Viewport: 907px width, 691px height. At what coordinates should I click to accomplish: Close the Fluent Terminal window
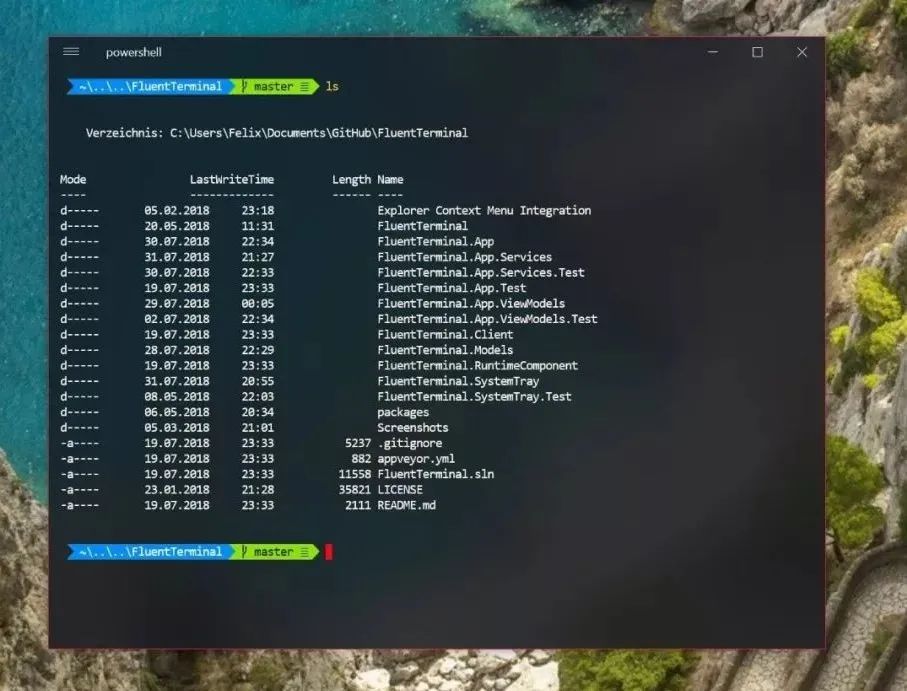click(x=802, y=52)
